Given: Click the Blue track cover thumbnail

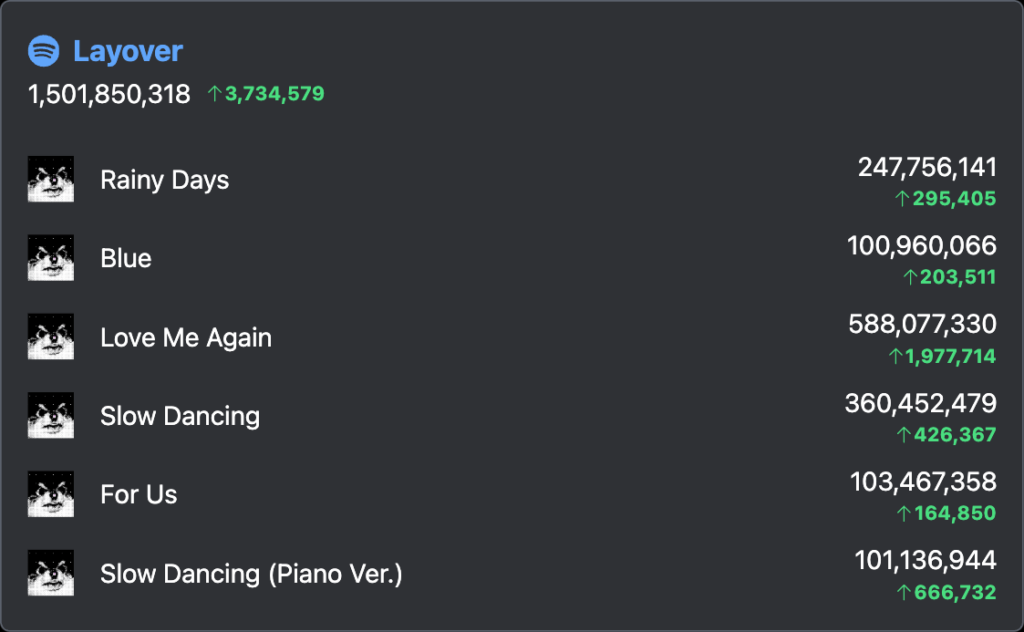Looking at the screenshot, I should click(x=51, y=258).
